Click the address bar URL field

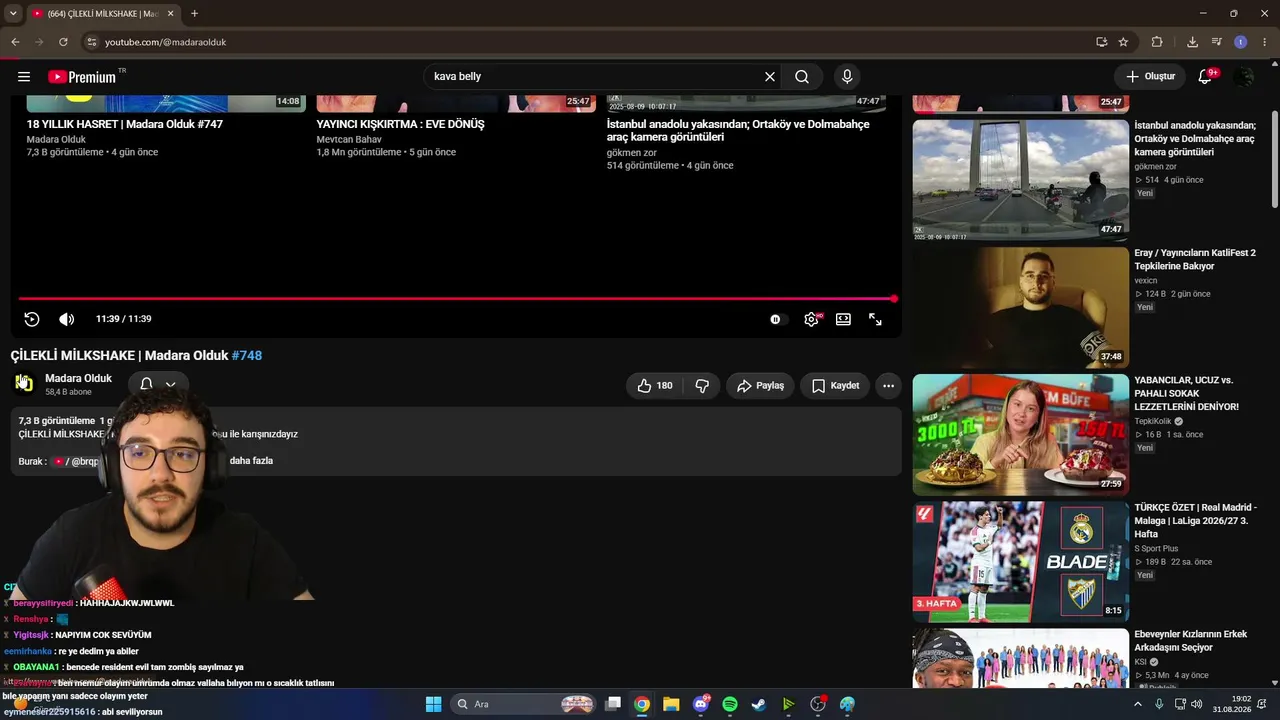590,42
